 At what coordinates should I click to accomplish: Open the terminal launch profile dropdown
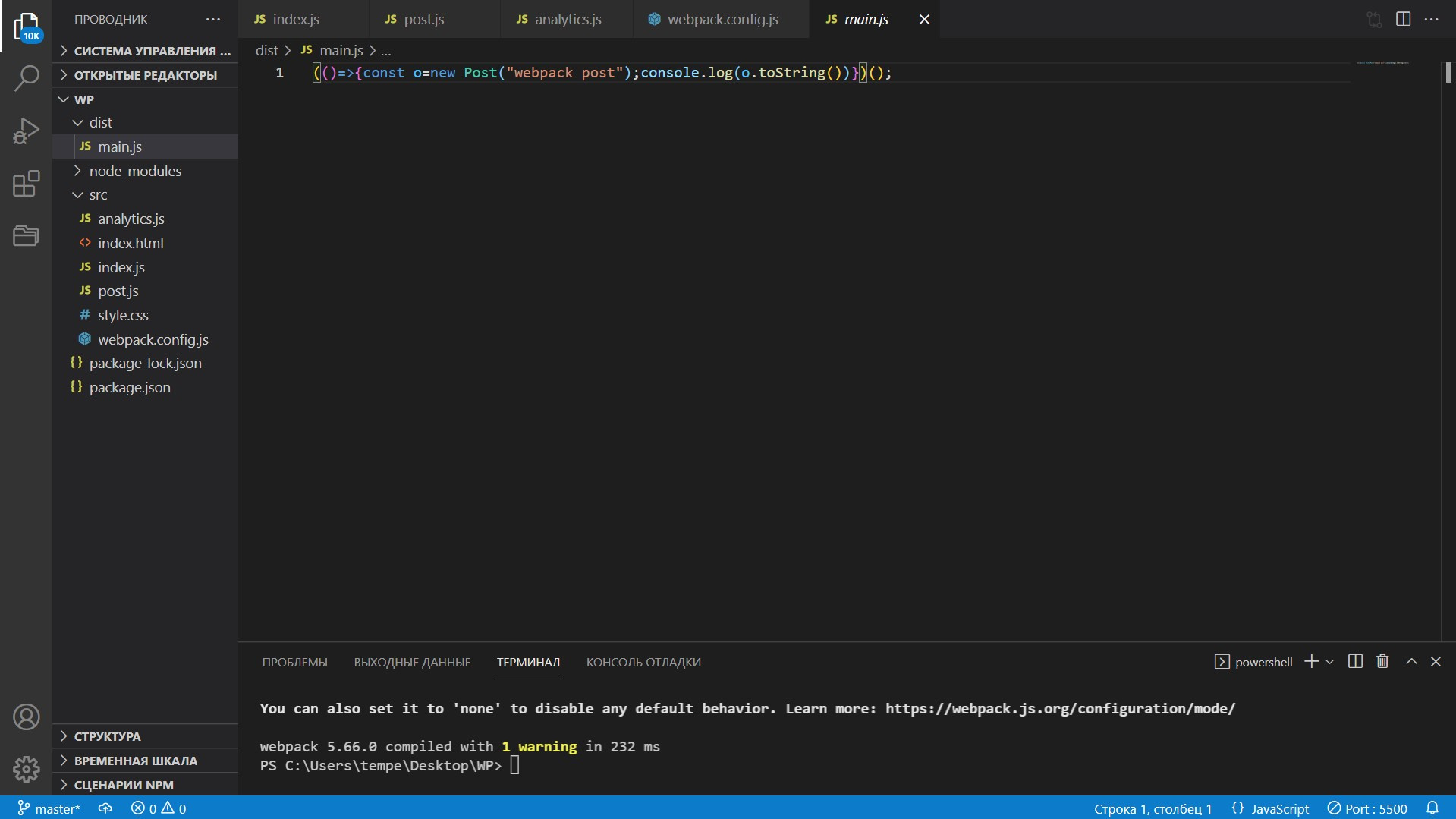(1329, 662)
